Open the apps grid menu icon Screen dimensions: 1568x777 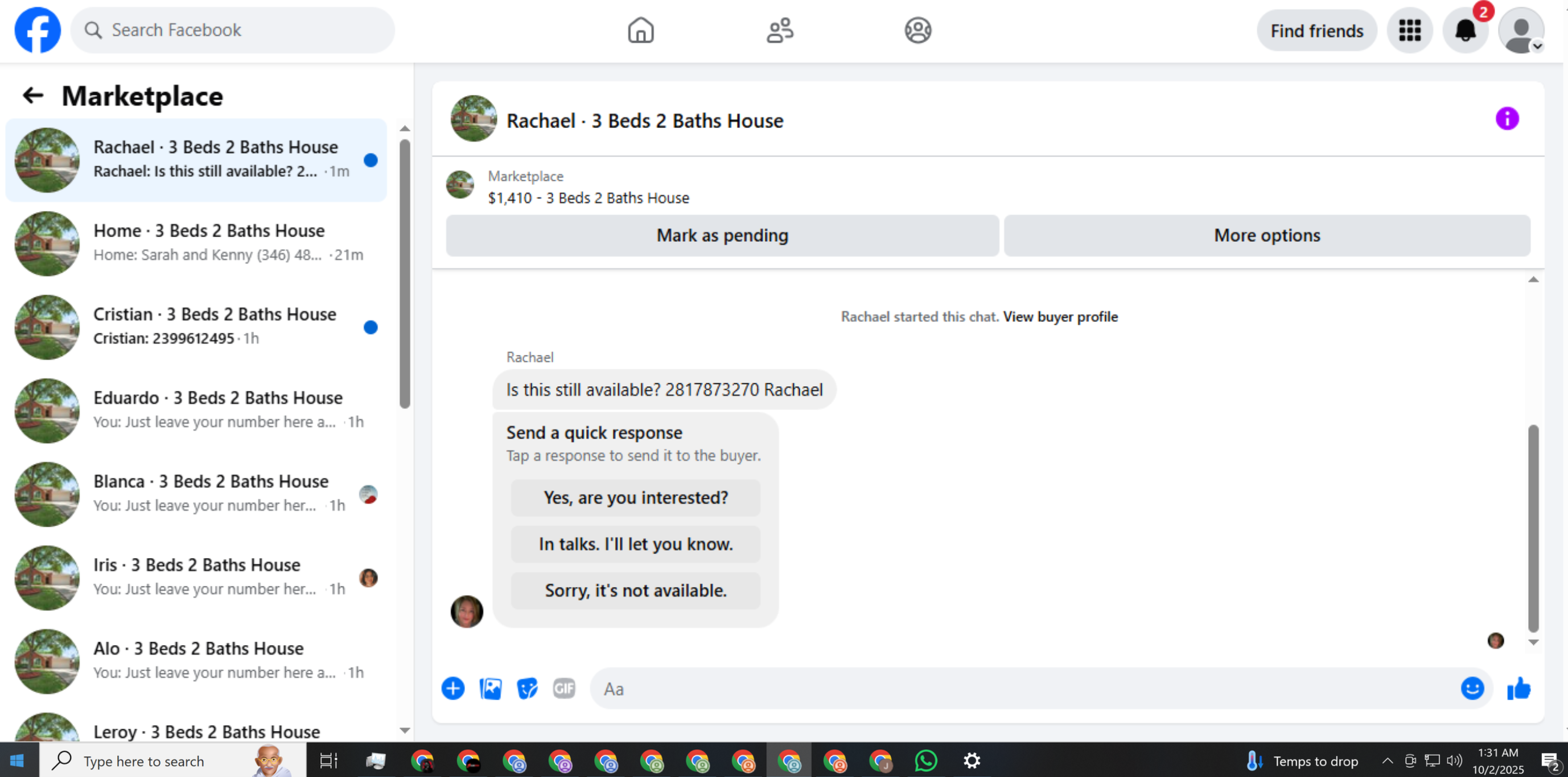[x=1410, y=30]
